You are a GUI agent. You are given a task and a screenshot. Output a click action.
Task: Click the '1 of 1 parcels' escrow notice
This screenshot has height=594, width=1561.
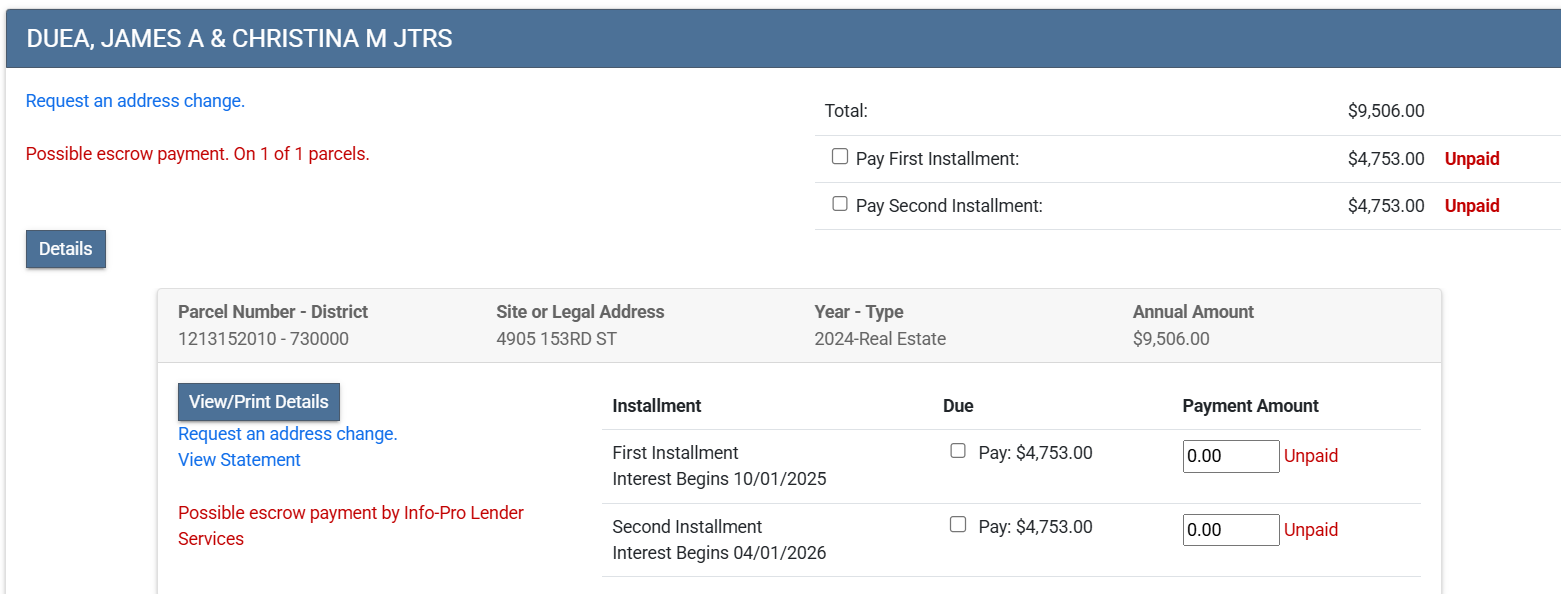[197, 155]
